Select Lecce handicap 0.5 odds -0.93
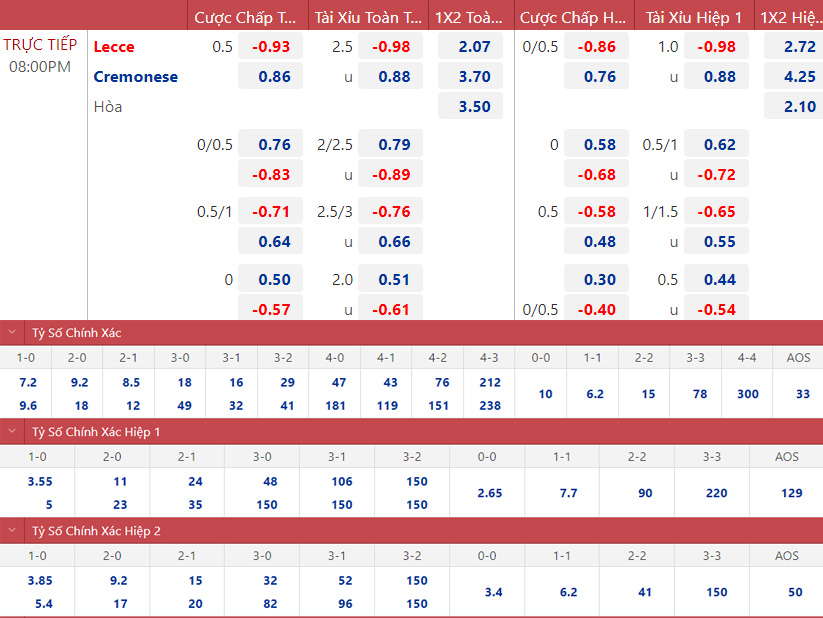The image size is (823, 618). [x=271, y=47]
